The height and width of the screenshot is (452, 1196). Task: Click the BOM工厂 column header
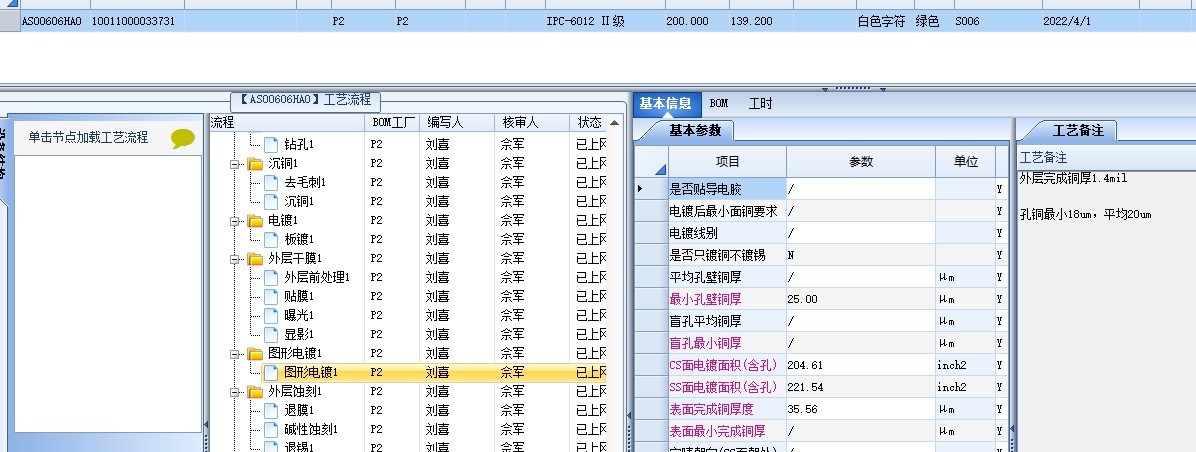point(393,122)
